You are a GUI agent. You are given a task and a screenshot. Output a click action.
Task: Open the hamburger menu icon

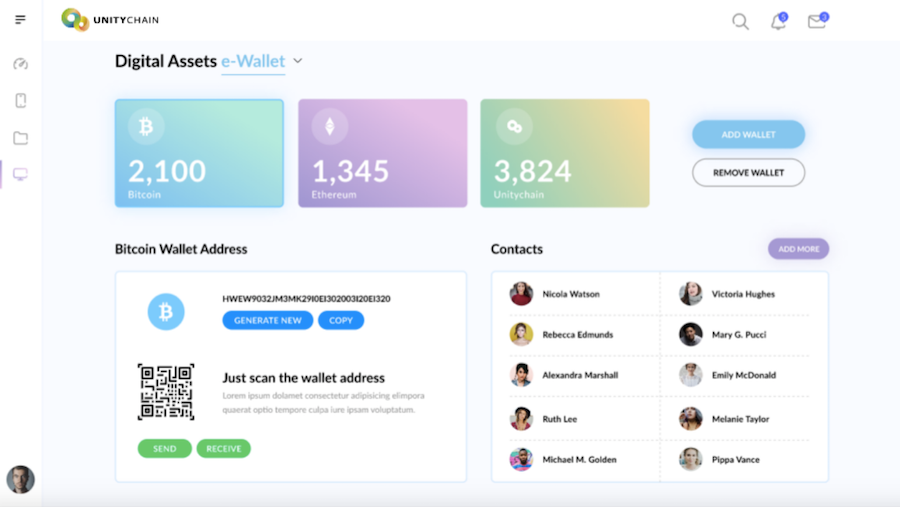(20, 20)
